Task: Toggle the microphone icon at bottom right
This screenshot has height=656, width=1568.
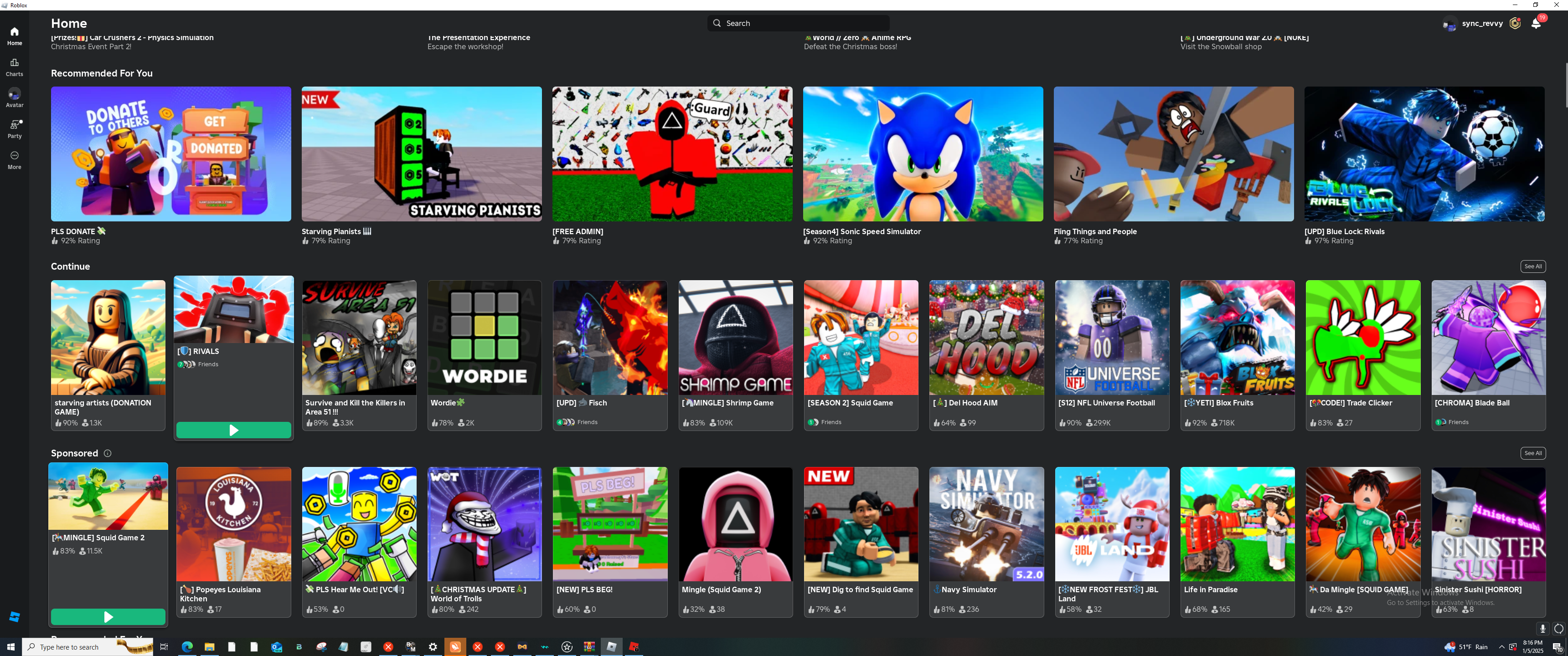Action: 1542,628
